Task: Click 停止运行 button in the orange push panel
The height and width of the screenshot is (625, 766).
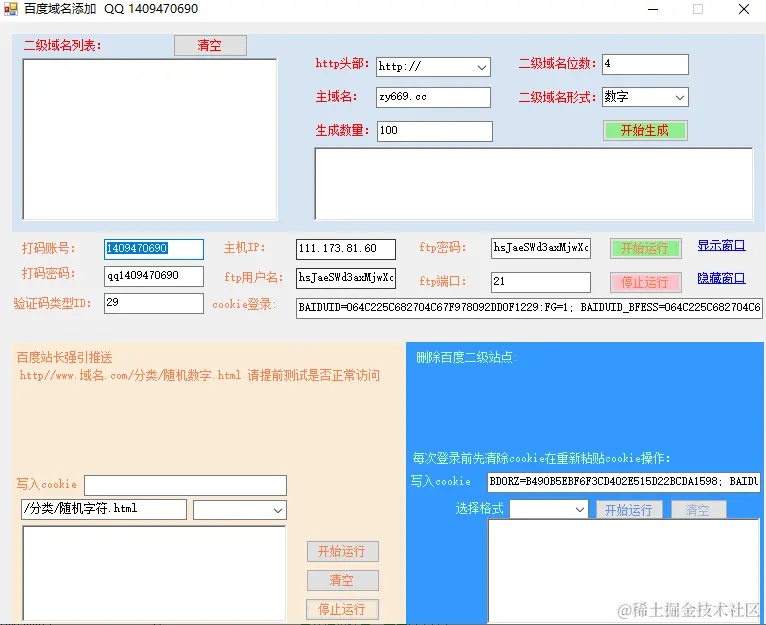Action: coord(342,609)
